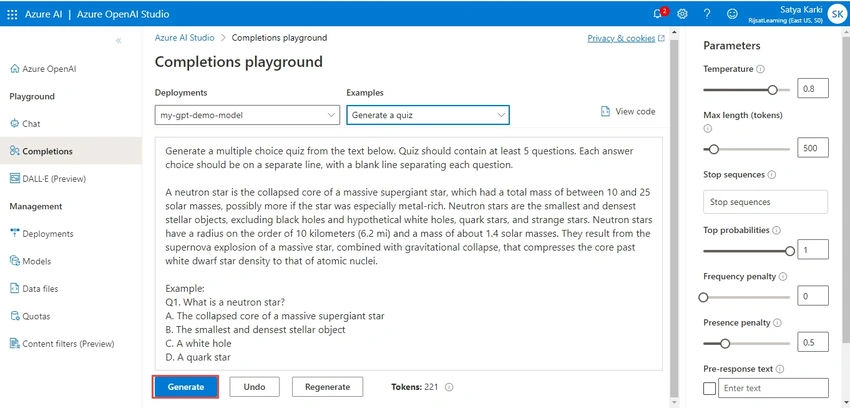Open settings gear in header

[x=682, y=14]
